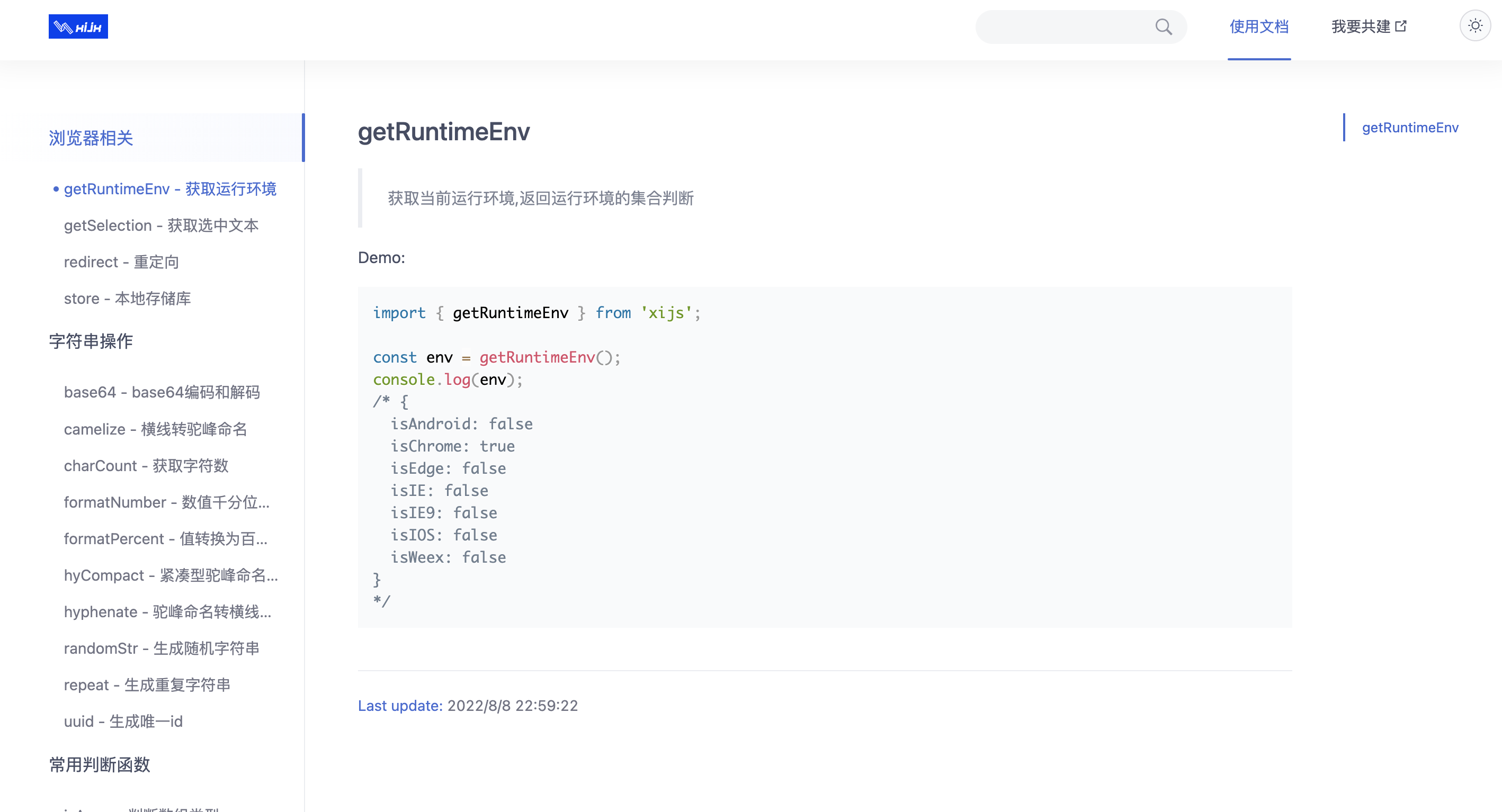Open store - 本地存储库 page
The height and width of the screenshot is (812, 1502).
(x=127, y=299)
